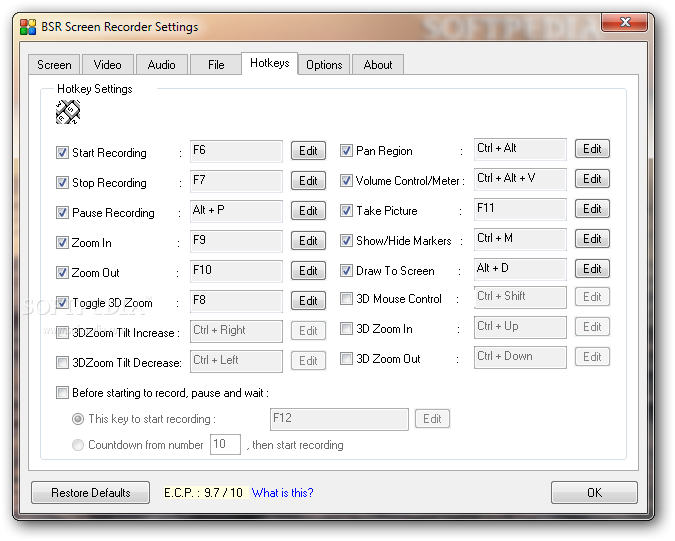Enable the 3D Mouse Control checkbox

[346, 299]
